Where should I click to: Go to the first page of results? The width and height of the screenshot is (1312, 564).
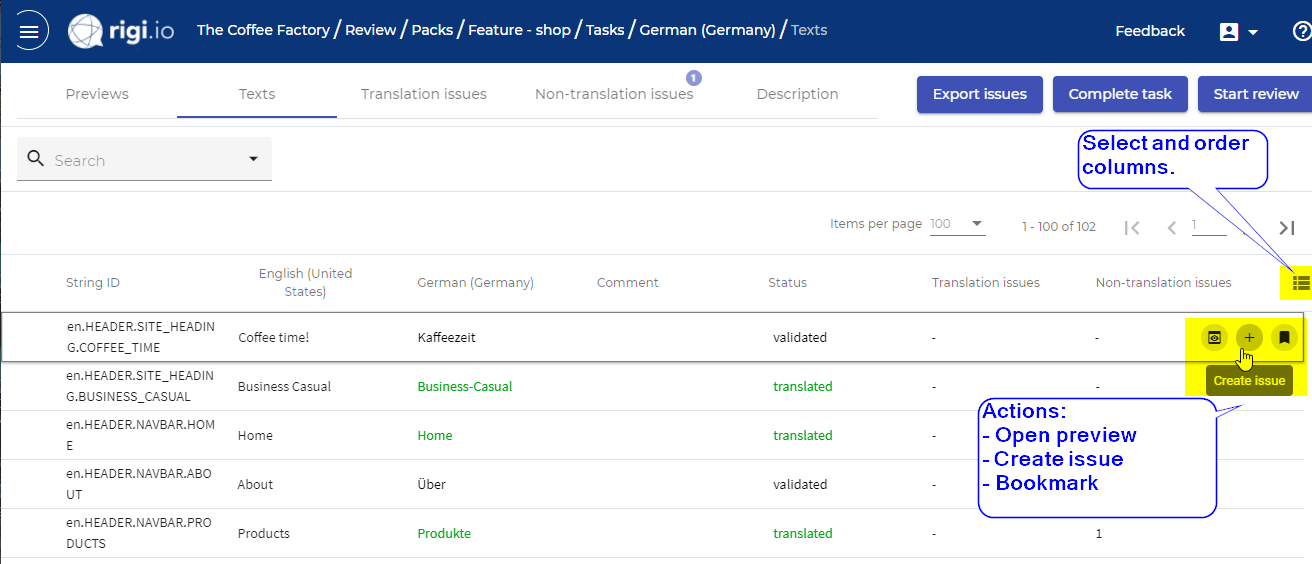1132,228
